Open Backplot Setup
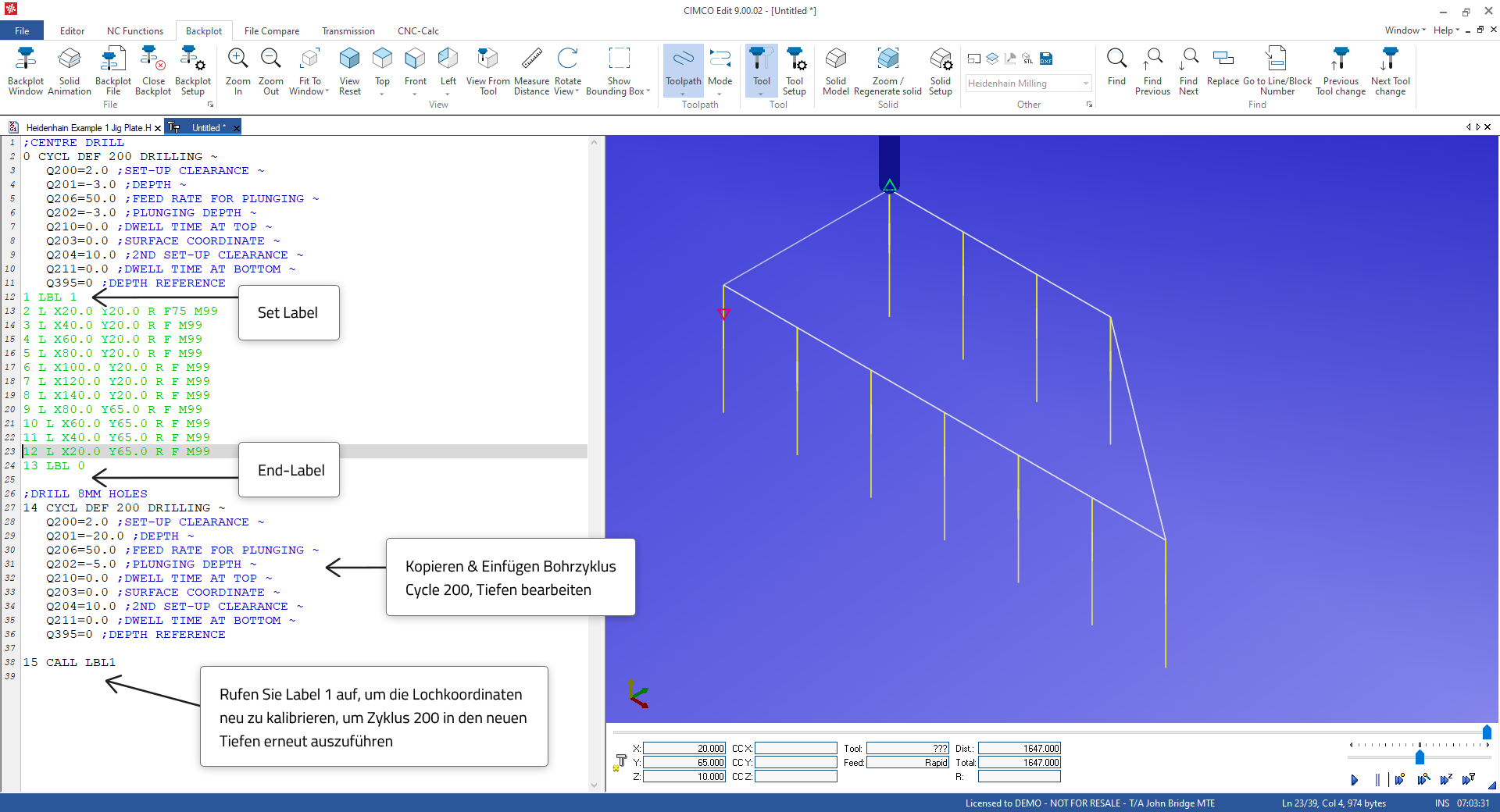The width and height of the screenshot is (1500, 812). [x=193, y=71]
